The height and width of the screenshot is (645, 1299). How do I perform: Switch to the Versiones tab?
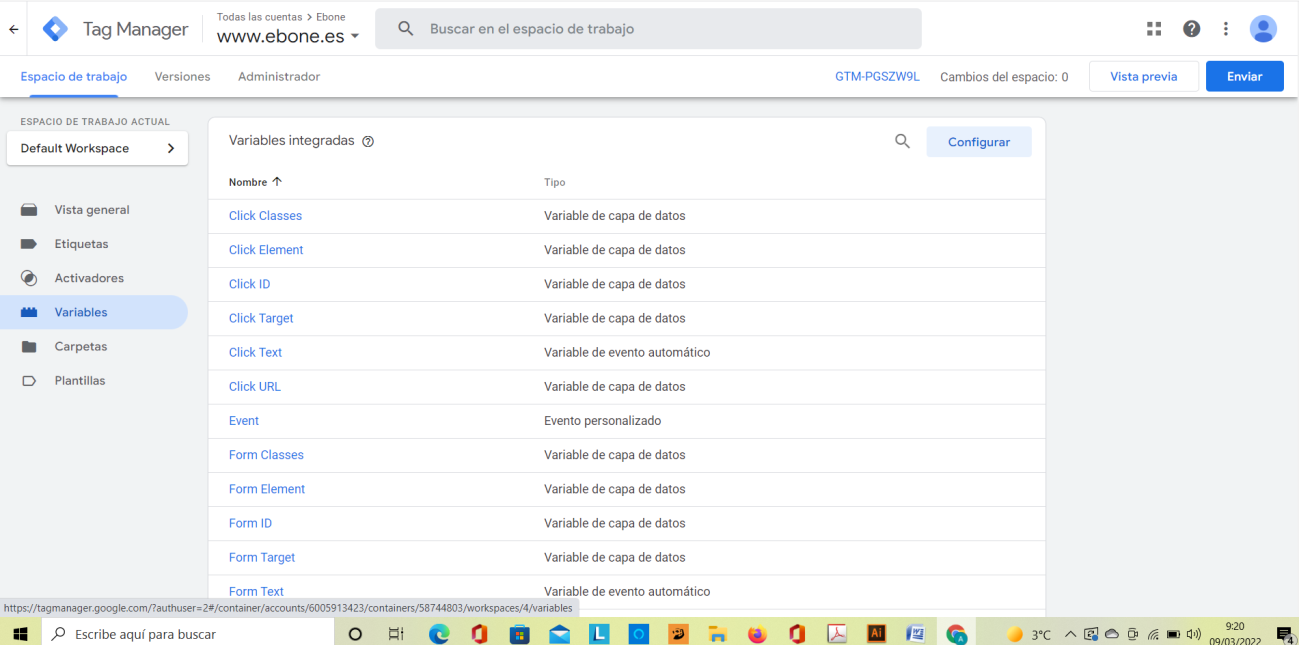[182, 77]
